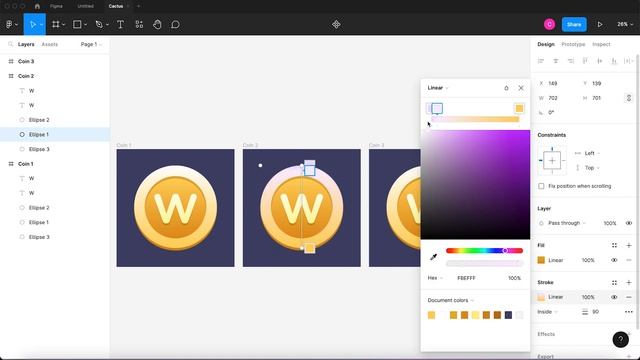Remove the Linear fill with minus icon
The height and width of the screenshot is (360, 640).
pos(629,260)
